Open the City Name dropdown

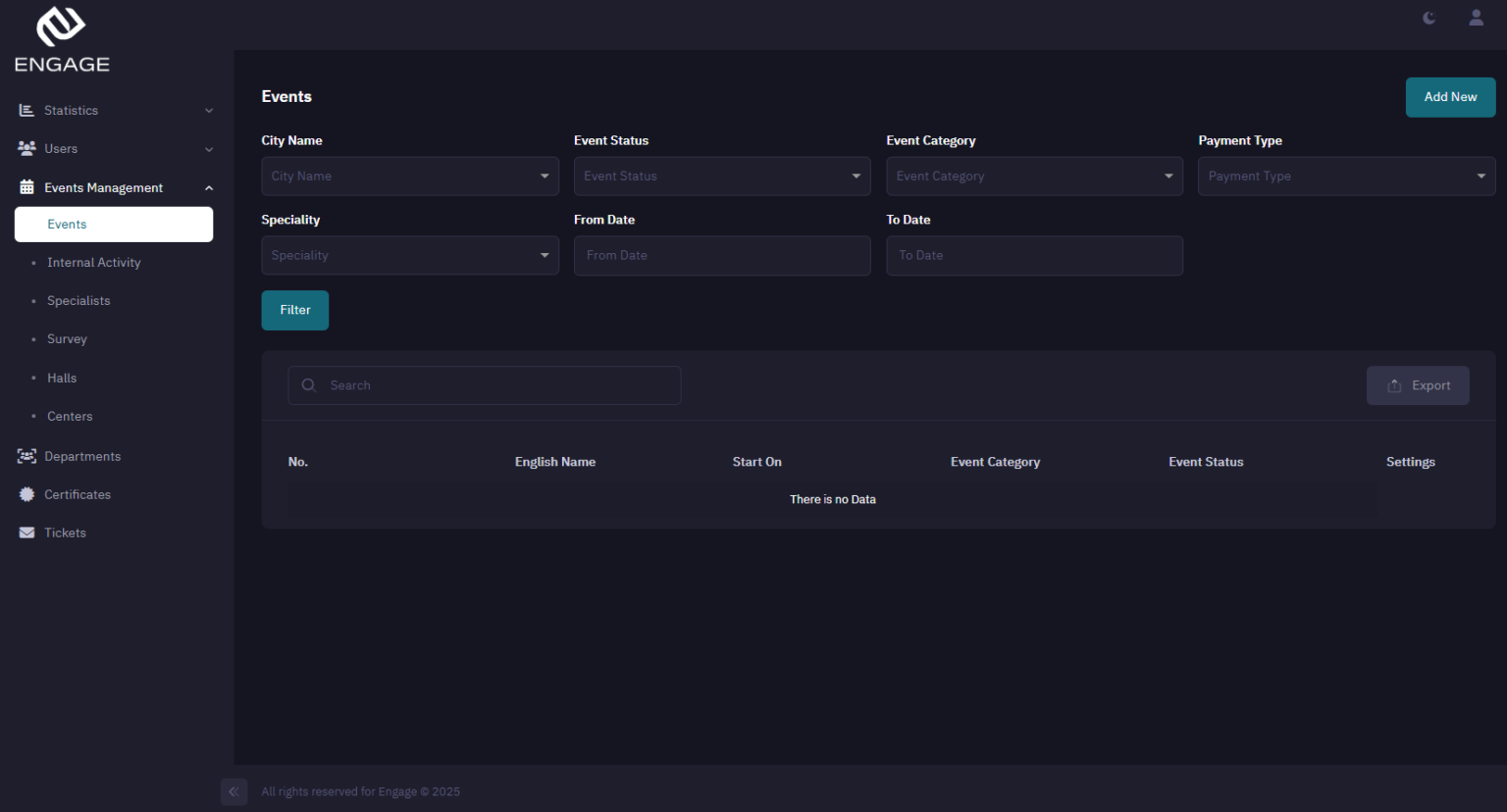pyautogui.click(x=410, y=176)
